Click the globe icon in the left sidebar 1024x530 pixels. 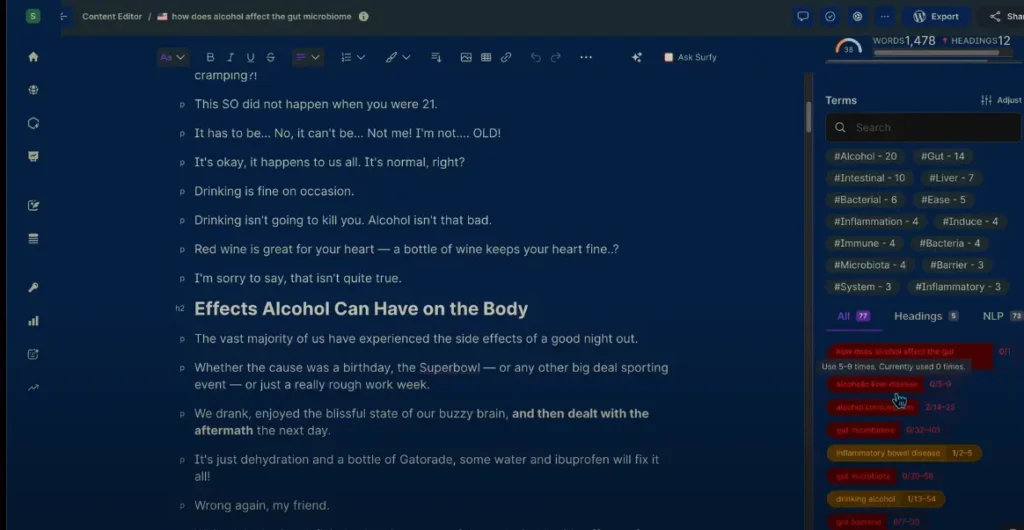[x=33, y=90]
